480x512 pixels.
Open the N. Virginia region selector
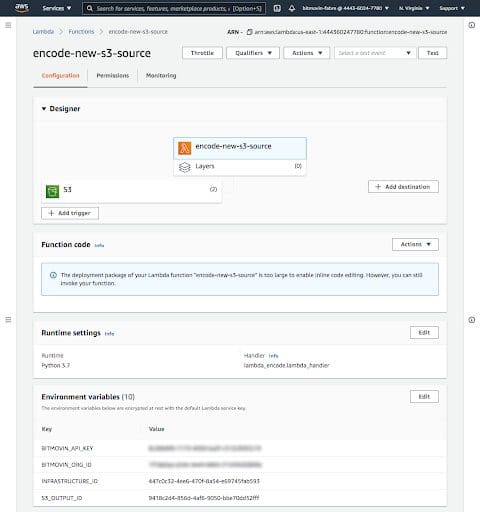pos(414,8)
